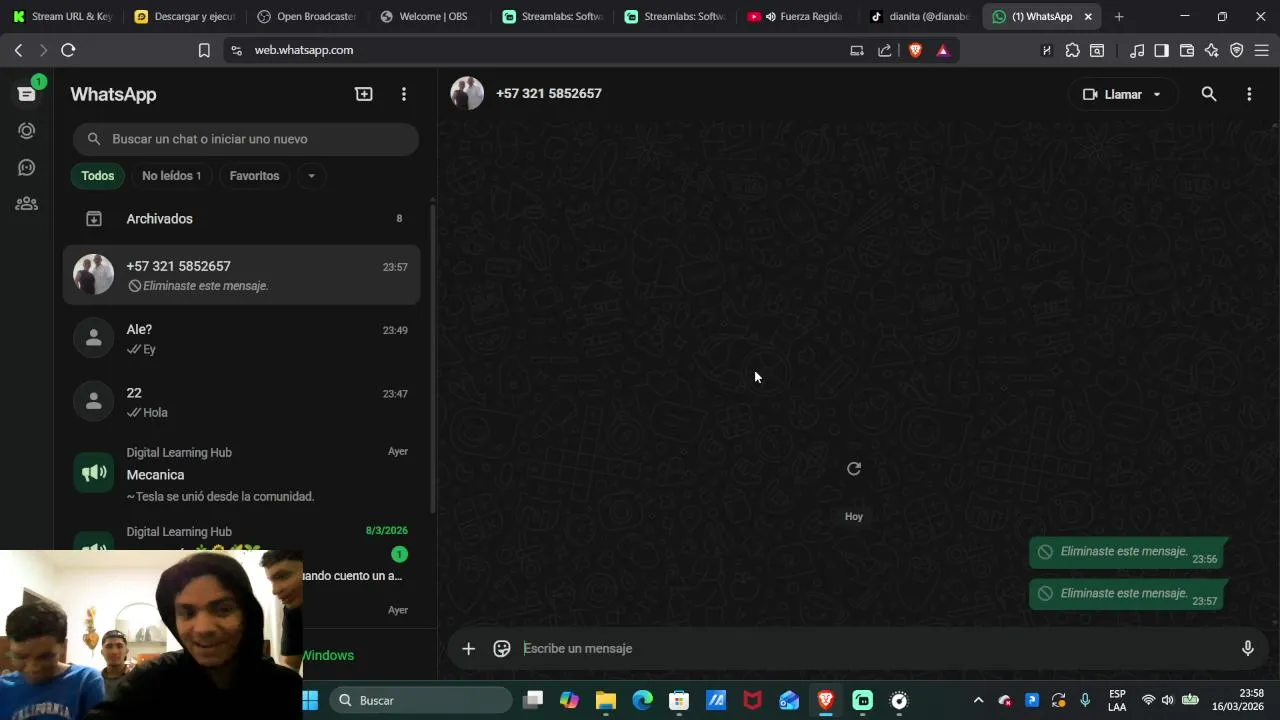Open the Mecanica community chat

click(x=241, y=474)
